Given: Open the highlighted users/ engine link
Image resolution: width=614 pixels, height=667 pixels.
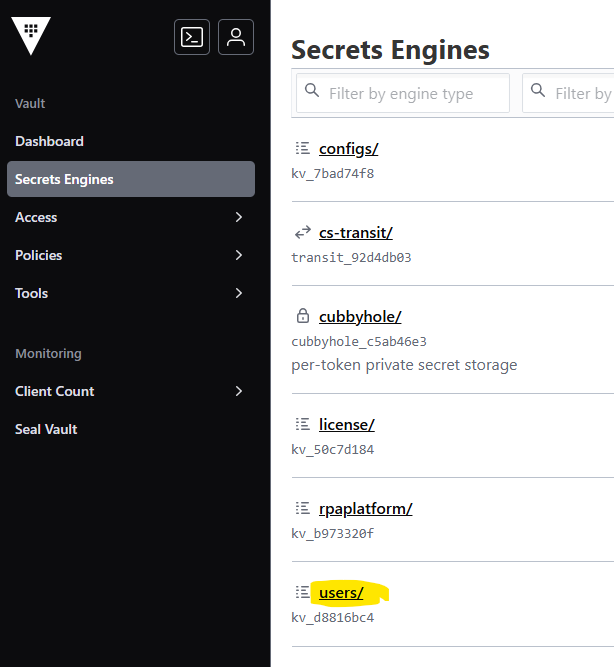Looking at the screenshot, I should point(341,593).
